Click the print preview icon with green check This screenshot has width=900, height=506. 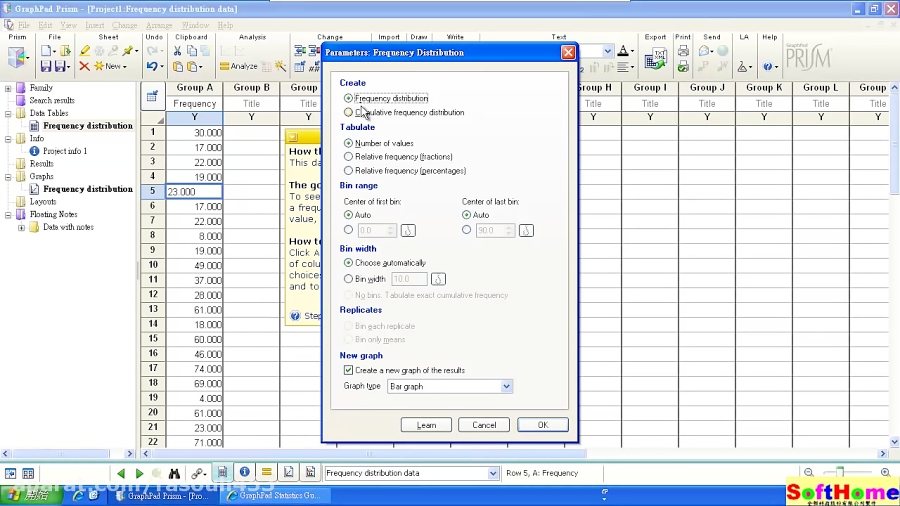coord(683,67)
